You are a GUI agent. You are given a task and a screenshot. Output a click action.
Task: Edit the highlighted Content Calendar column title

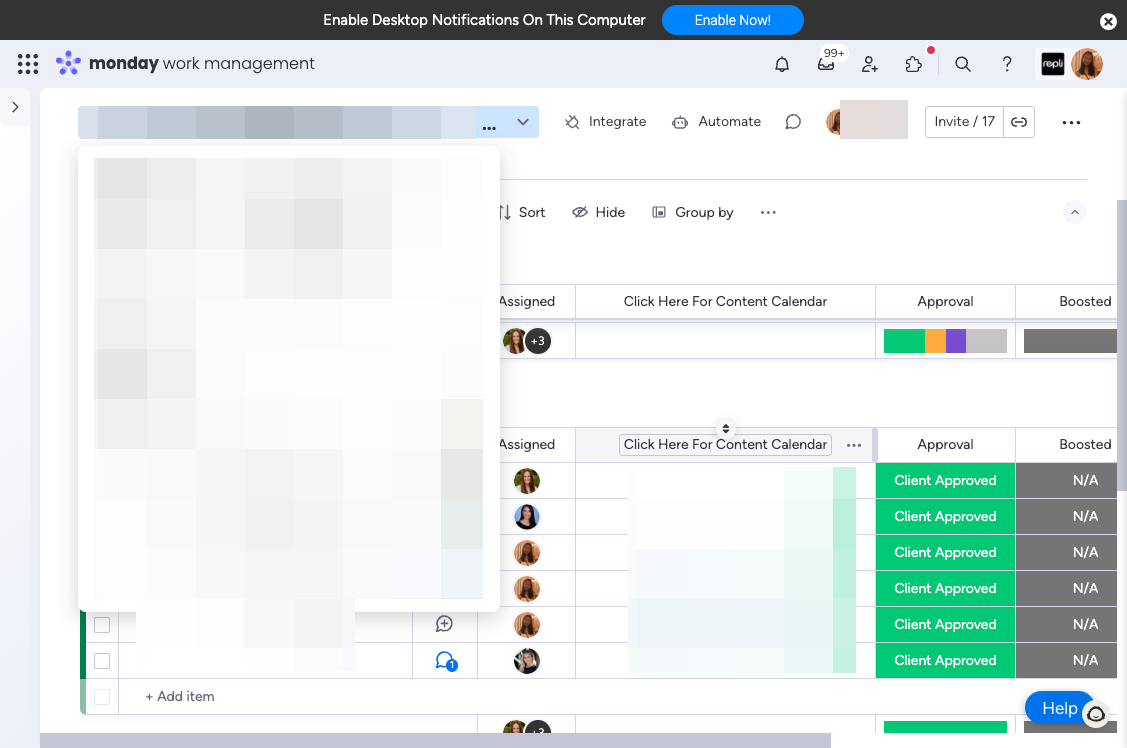click(725, 445)
